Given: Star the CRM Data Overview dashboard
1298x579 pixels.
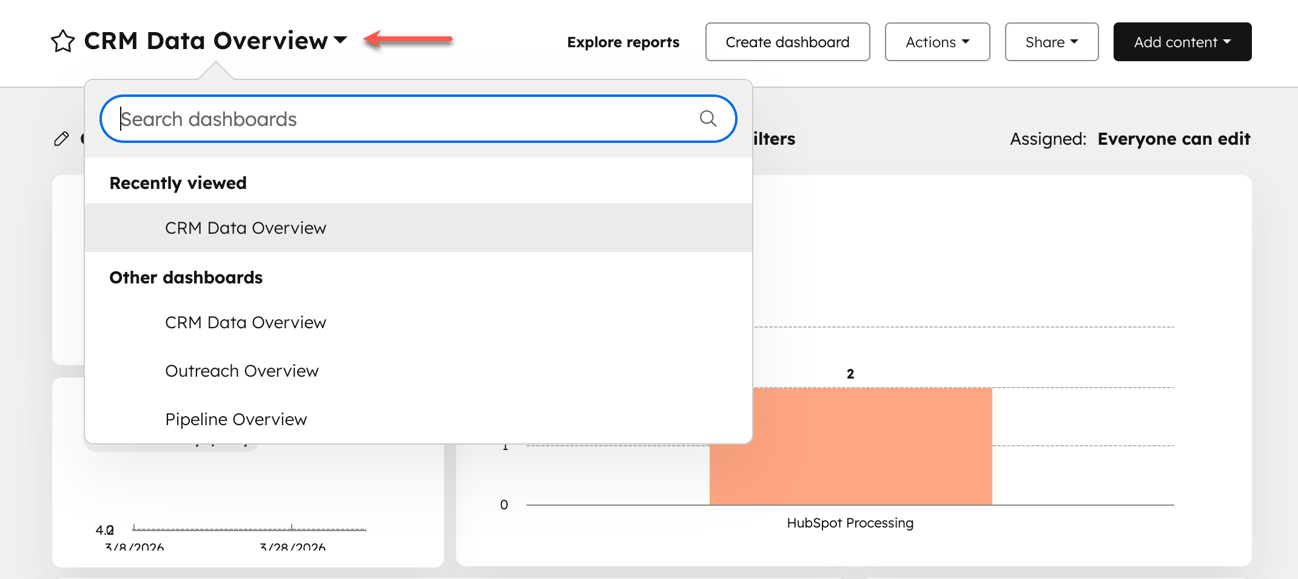Looking at the screenshot, I should (x=63, y=41).
